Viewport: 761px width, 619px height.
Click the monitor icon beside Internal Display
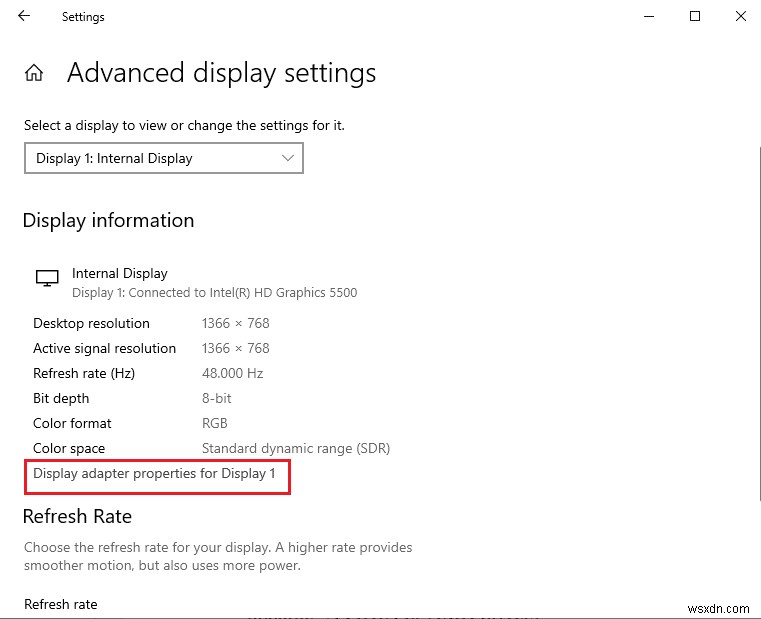click(x=47, y=278)
